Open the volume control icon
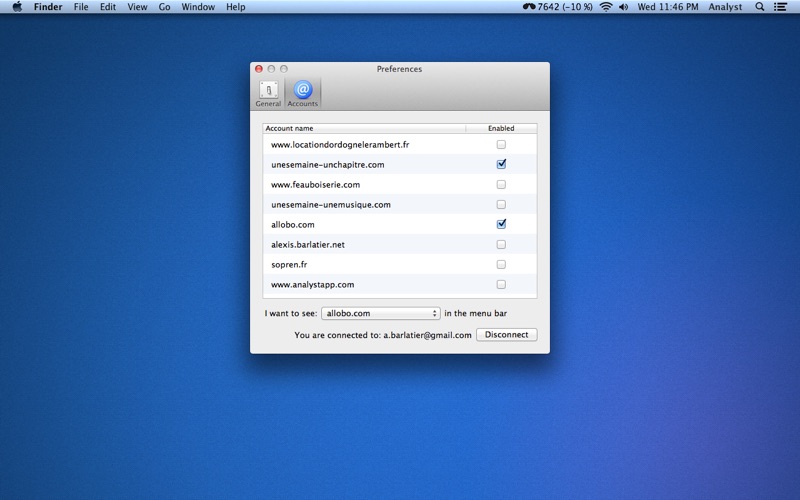The width and height of the screenshot is (800, 500). (x=623, y=7)
